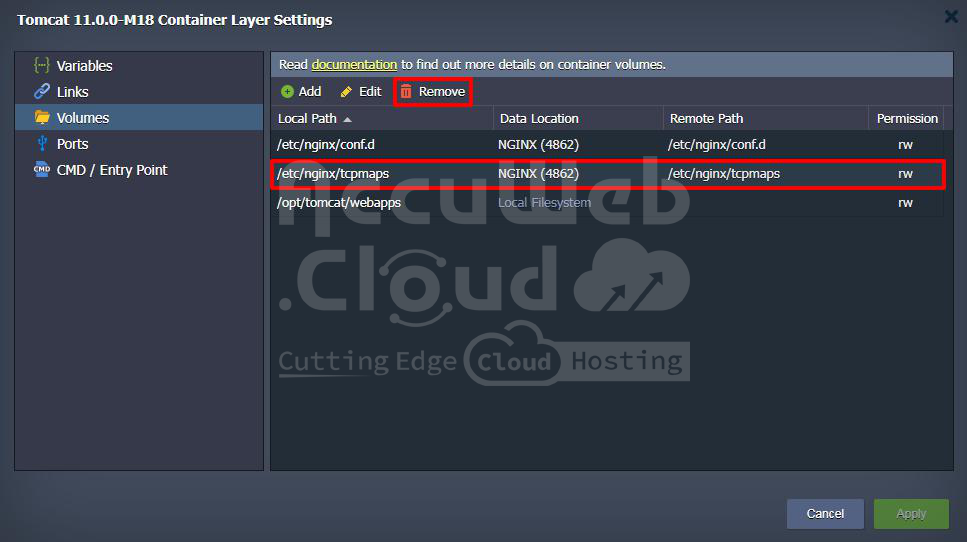The image size is (967, 542).
Task: Click the Variables braces icon
Action: pos(41,65)
